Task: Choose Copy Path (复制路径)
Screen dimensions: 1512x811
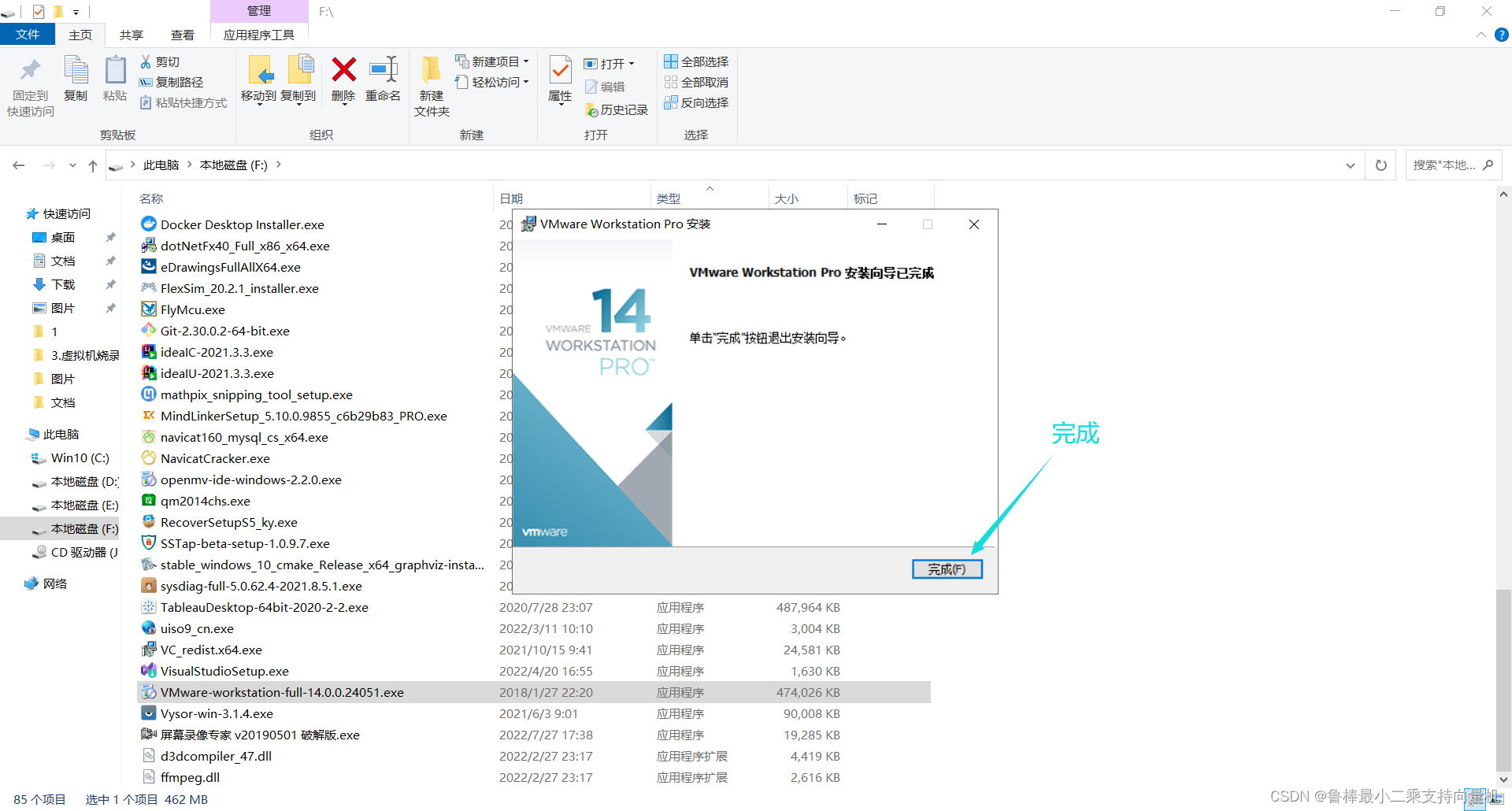Action: point(172,82)
